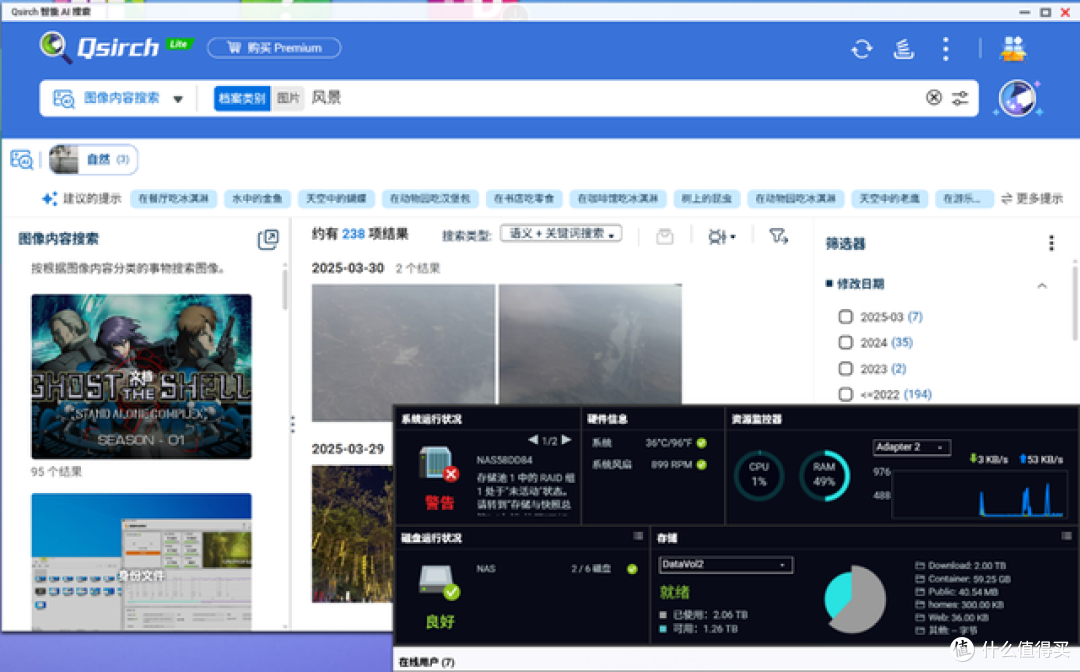Open night trees photo from 2025-03-29
Screen dimensions: 1080x672
pyautogui.click(x=353, y=534)
